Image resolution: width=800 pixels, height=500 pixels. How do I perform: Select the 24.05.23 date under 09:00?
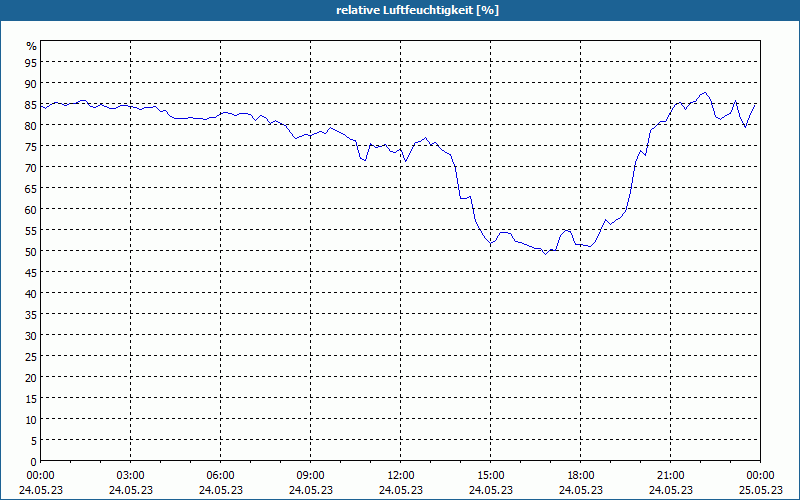310,490
